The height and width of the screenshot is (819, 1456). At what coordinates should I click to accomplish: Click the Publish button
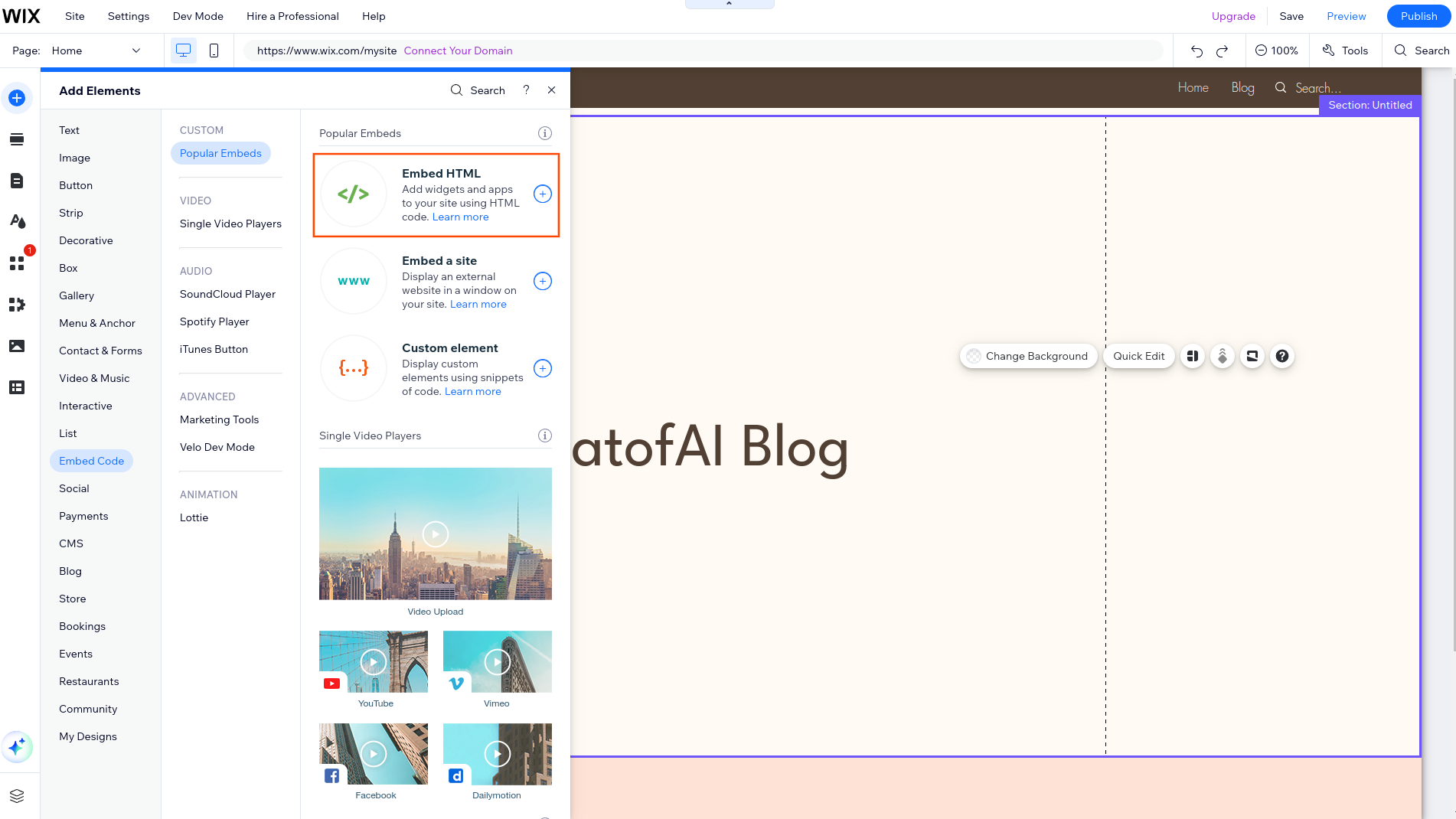(x=1419, y=16)
